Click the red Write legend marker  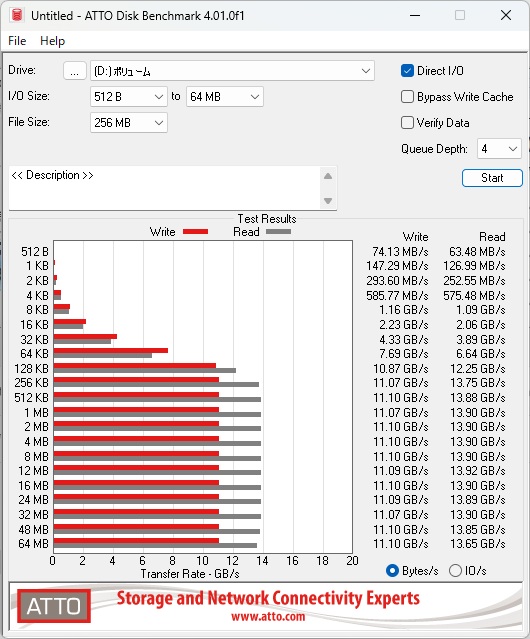196,231
